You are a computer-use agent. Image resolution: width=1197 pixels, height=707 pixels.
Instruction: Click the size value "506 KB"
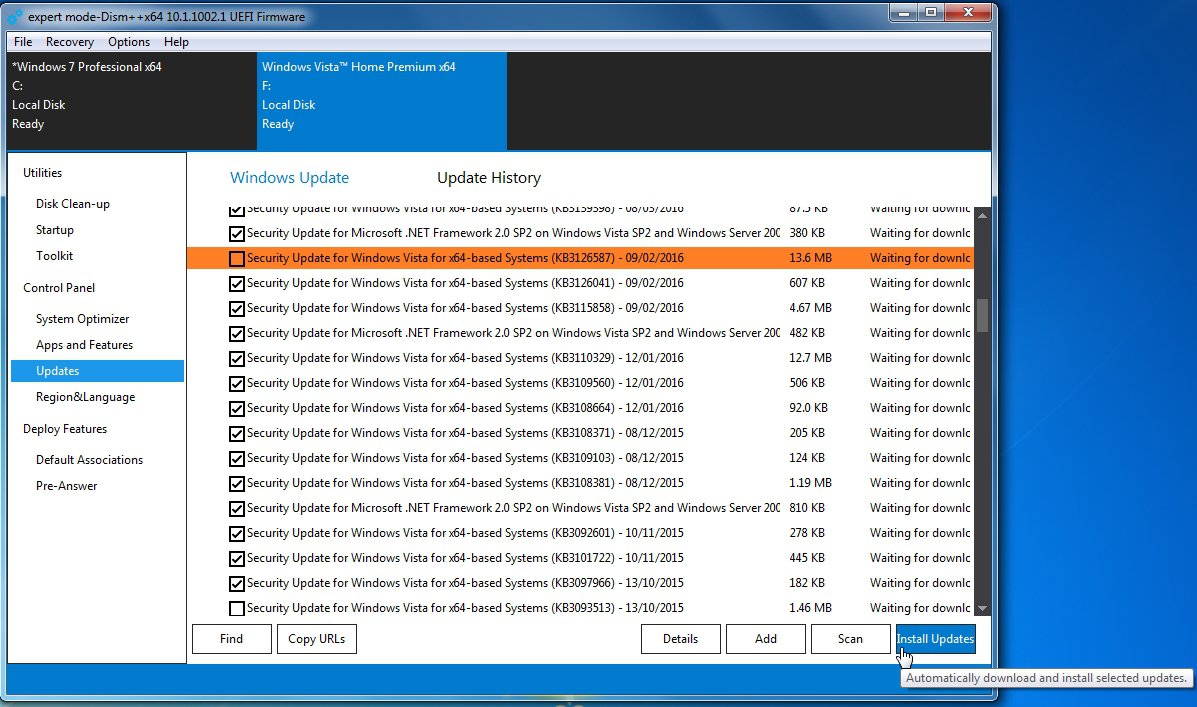(807, 383)
